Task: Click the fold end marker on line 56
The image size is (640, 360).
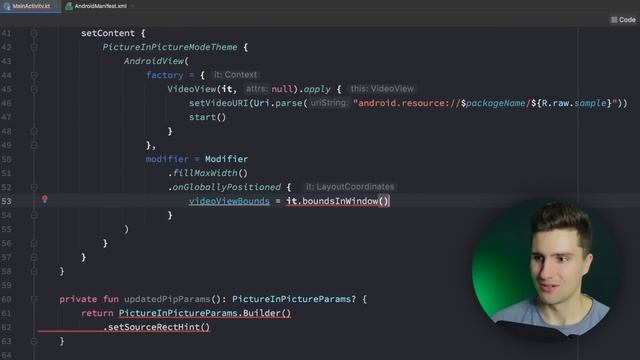Action: (34, 243)
